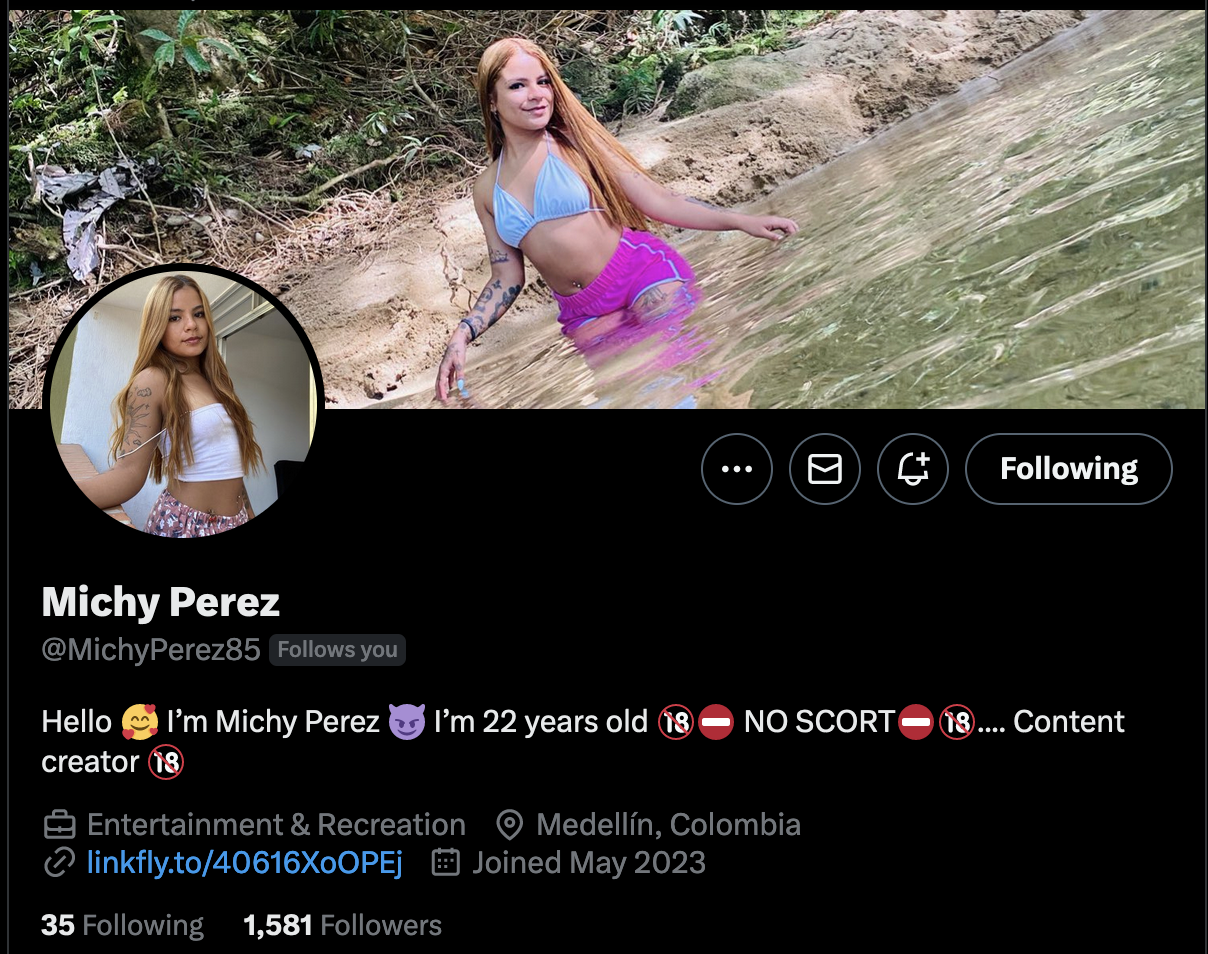Click the Follows you badge
This screenshot has height=954, width=1208.
(x=337, y=650)
